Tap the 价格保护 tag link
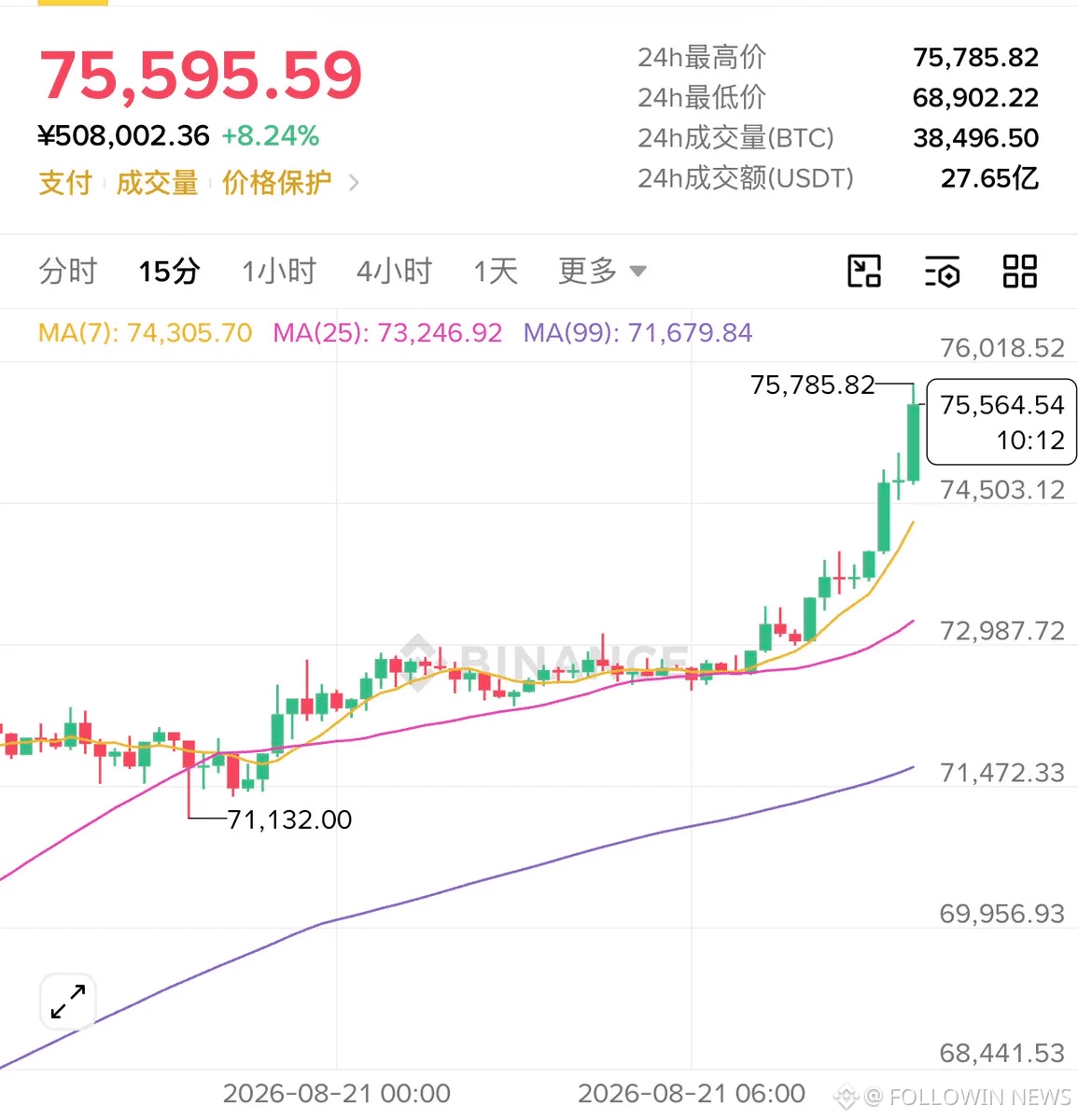 (276, 183)
